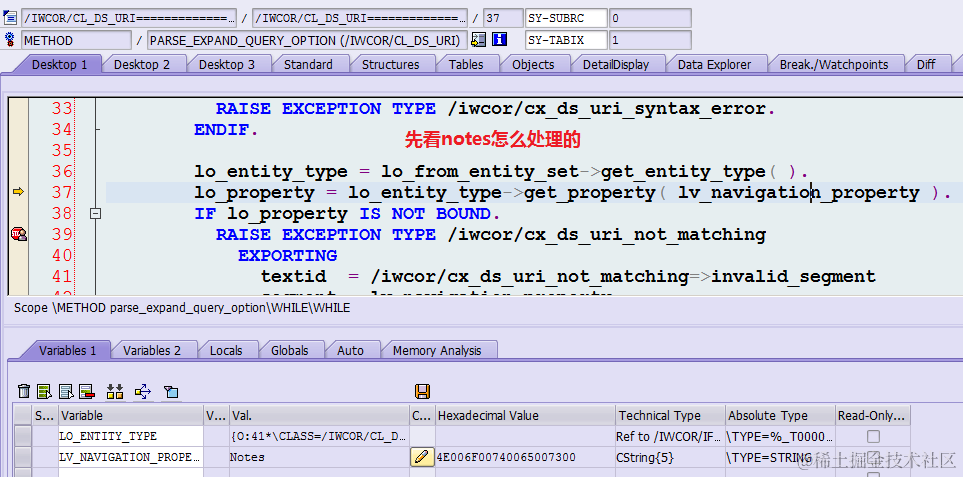This screenshot has width=963, height=477.
Task: Click the Variable column header
Action: click(x=131, y=416)
